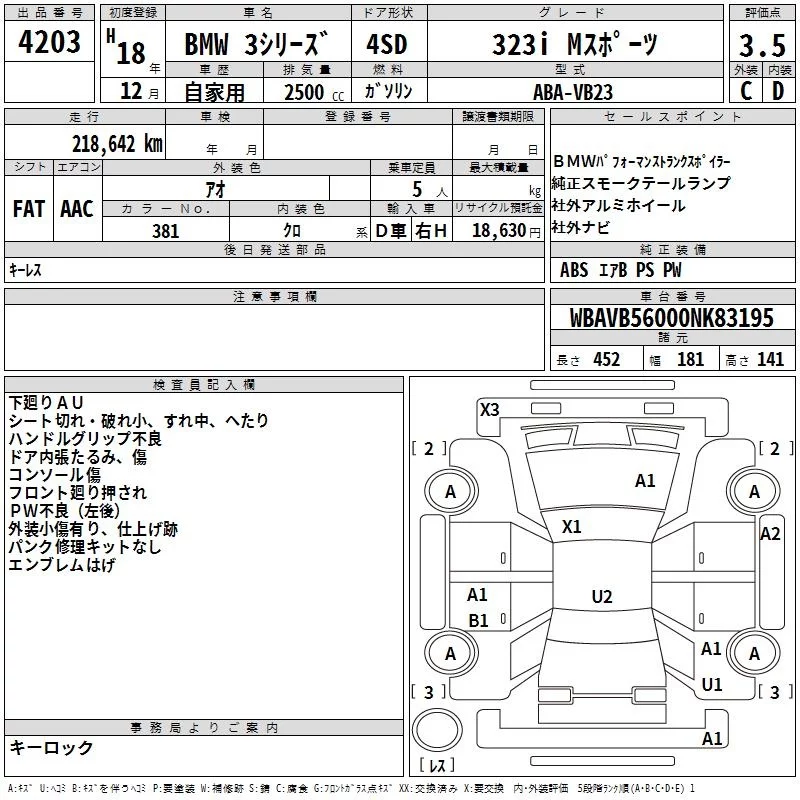Select the BMW performance trunk spoiler line
Screen dimensions: 800x800
642,162
